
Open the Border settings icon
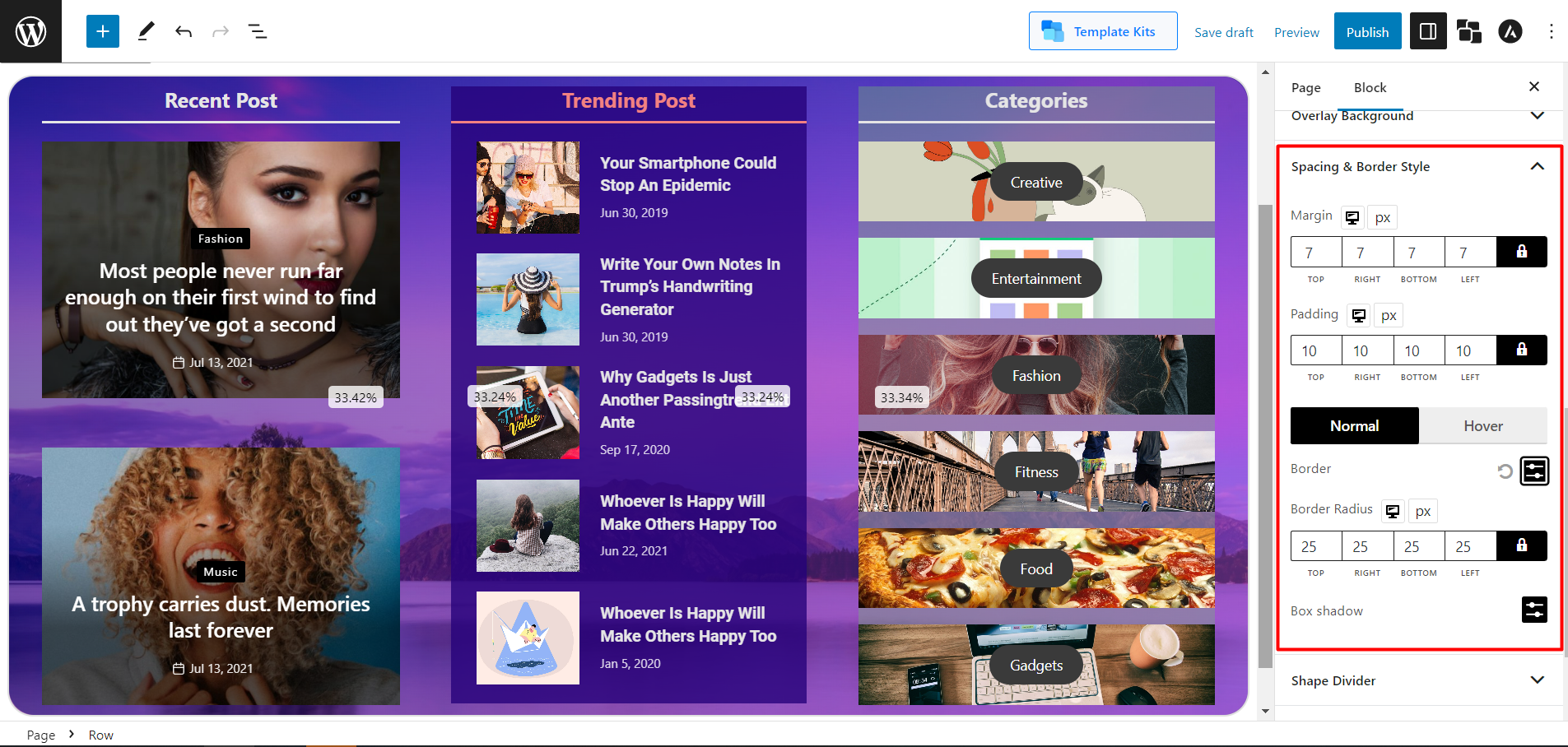click(1533, 471)
